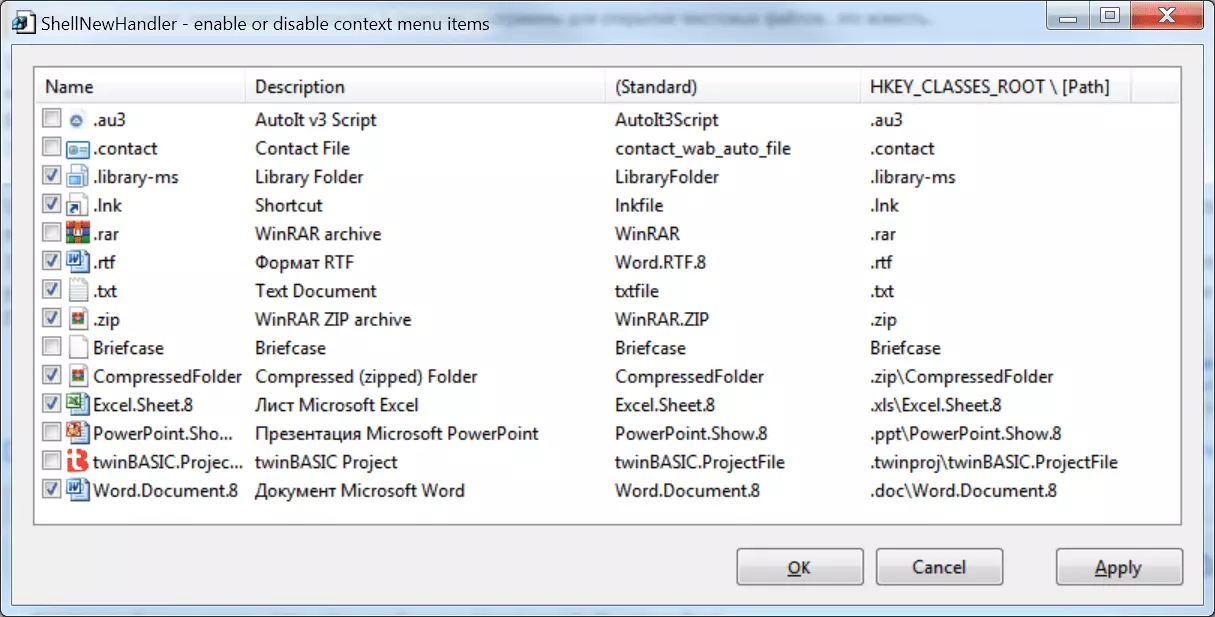Click 'Лист Microsoft Excel' description
This screenshot has width=1215, height=617.
point(337,405)
